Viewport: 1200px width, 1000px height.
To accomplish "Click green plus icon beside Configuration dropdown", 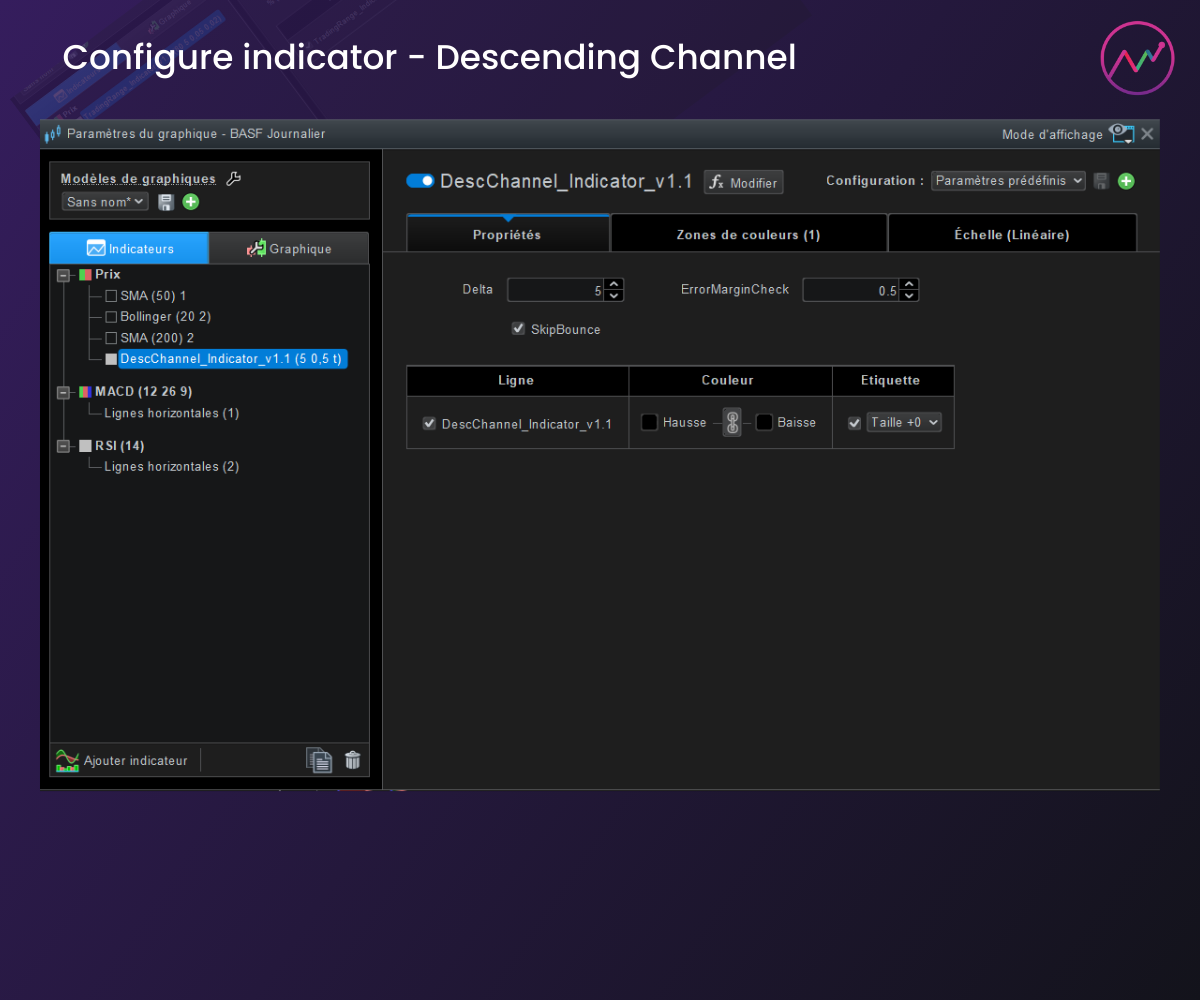I will 1126,181.
